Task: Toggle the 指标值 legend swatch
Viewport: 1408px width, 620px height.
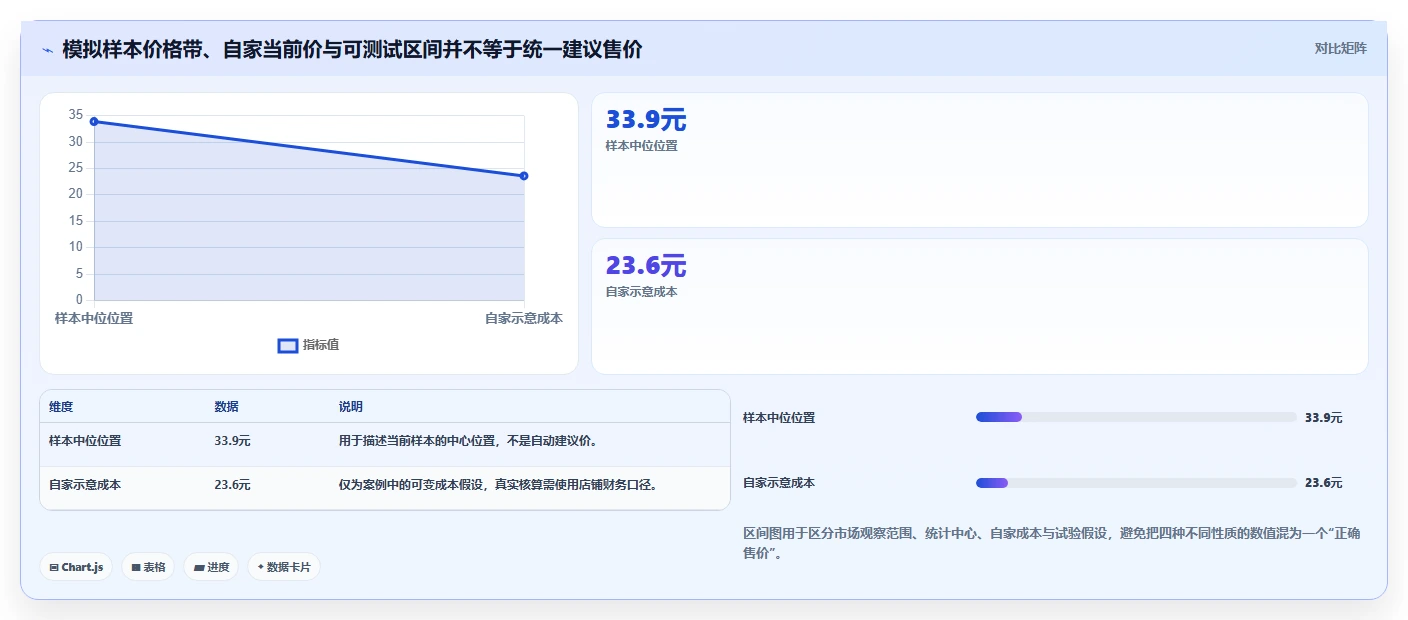Action: tap(288, 345)
